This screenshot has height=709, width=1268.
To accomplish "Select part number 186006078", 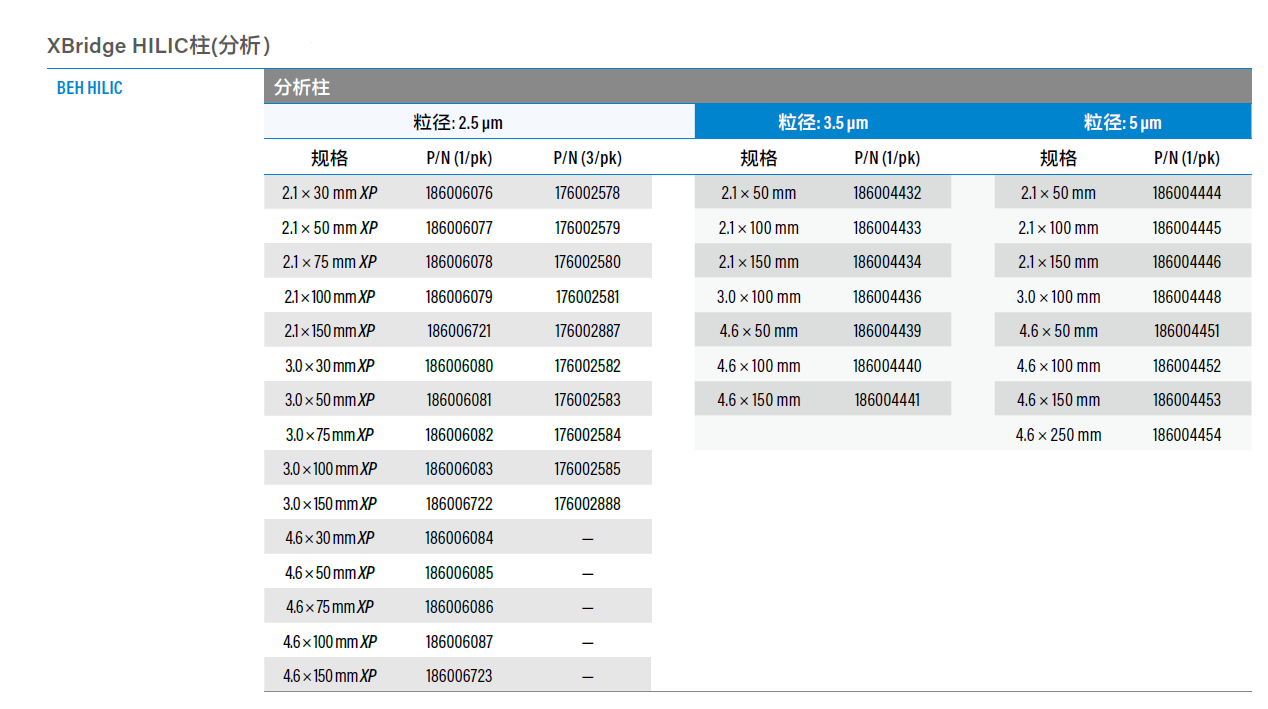I will point(459,262).
